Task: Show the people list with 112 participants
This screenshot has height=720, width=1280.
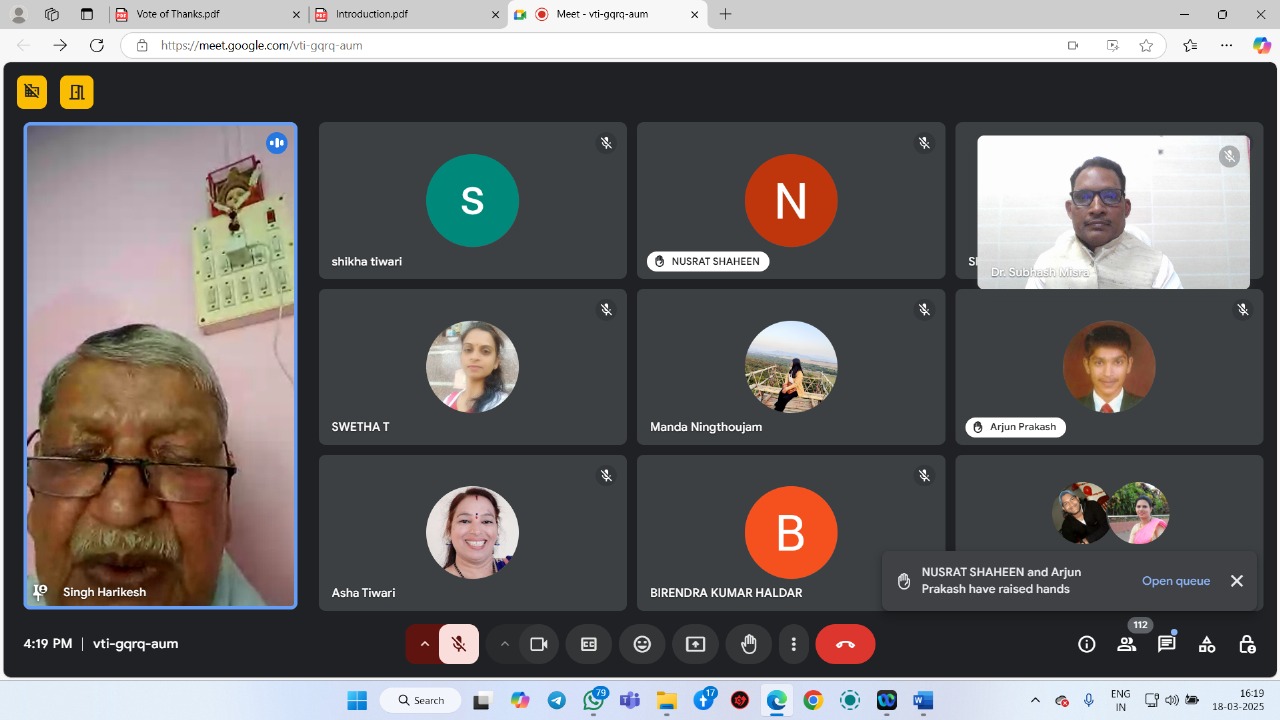Action: tap(1127, 645)
